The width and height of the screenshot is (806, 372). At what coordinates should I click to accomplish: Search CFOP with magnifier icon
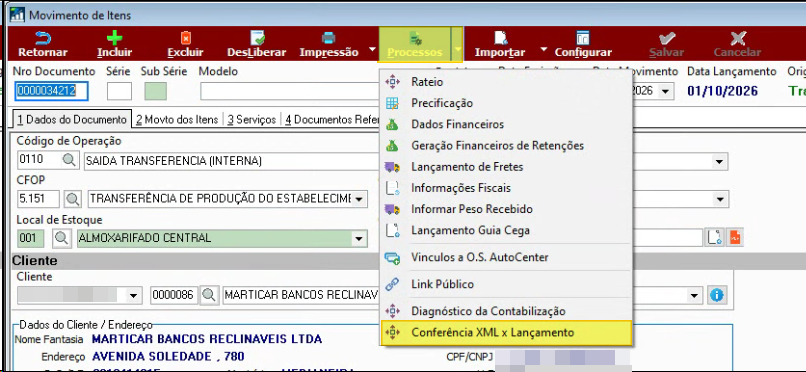point(74,199)
